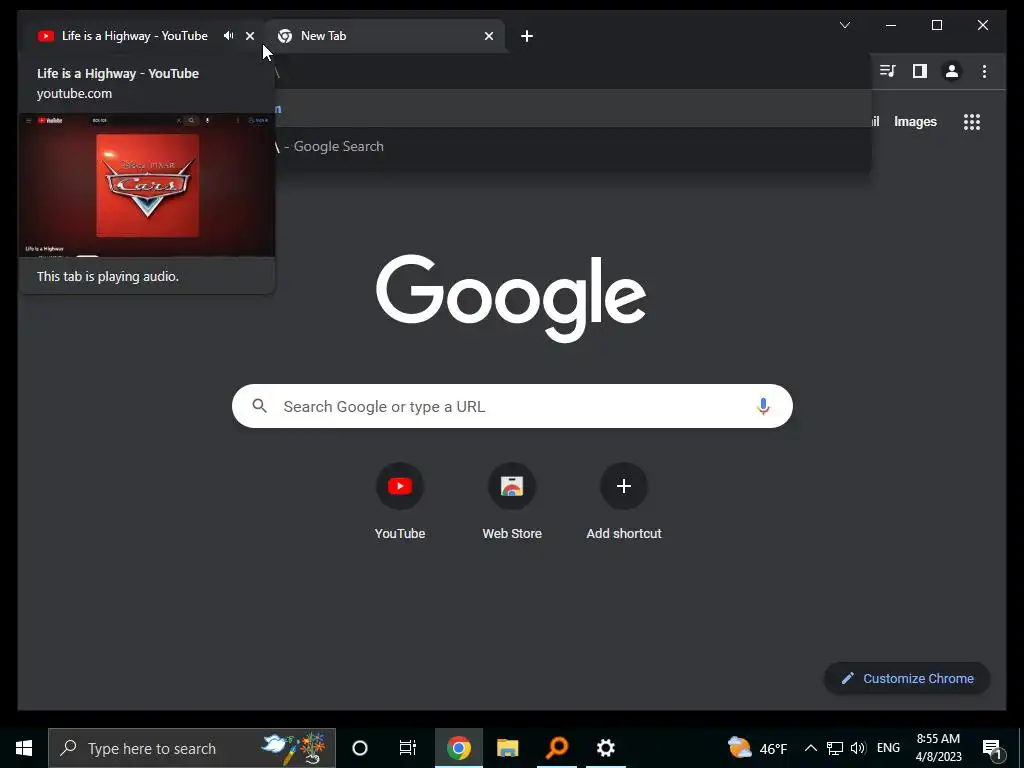The width and height of the screenshot is (1024, 768).
Task: Start voice search with microphone icon
Action: point(763,406)
